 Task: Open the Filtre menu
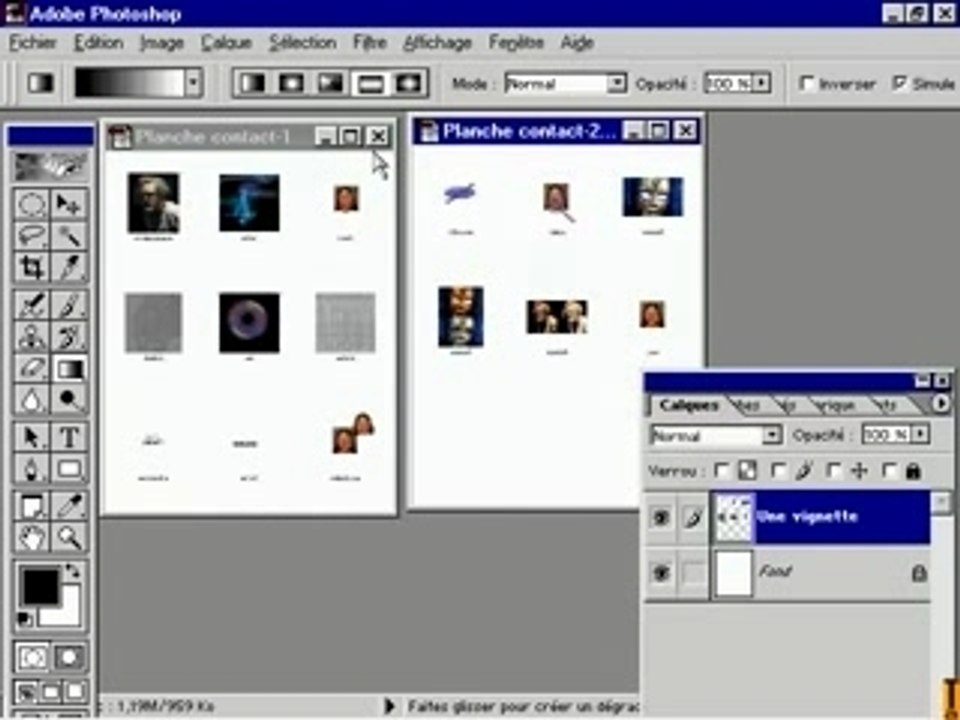(x=370, y=43)
